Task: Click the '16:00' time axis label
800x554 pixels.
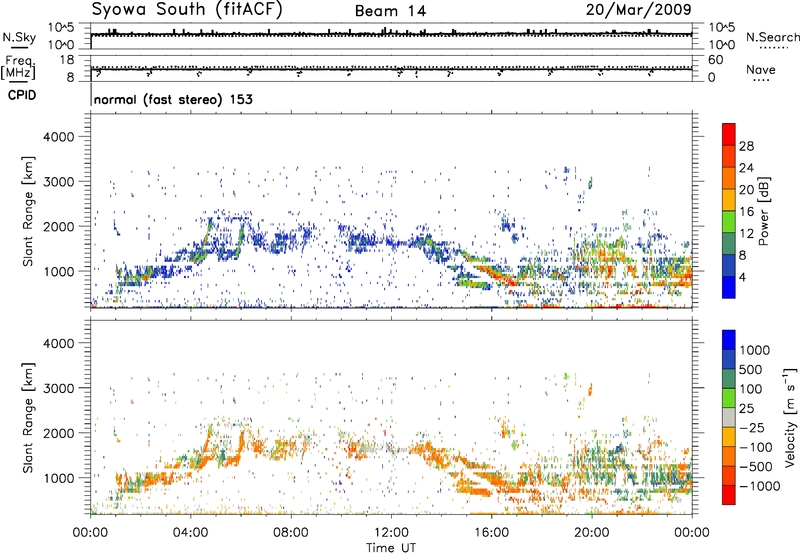Action: click(491, 533)
